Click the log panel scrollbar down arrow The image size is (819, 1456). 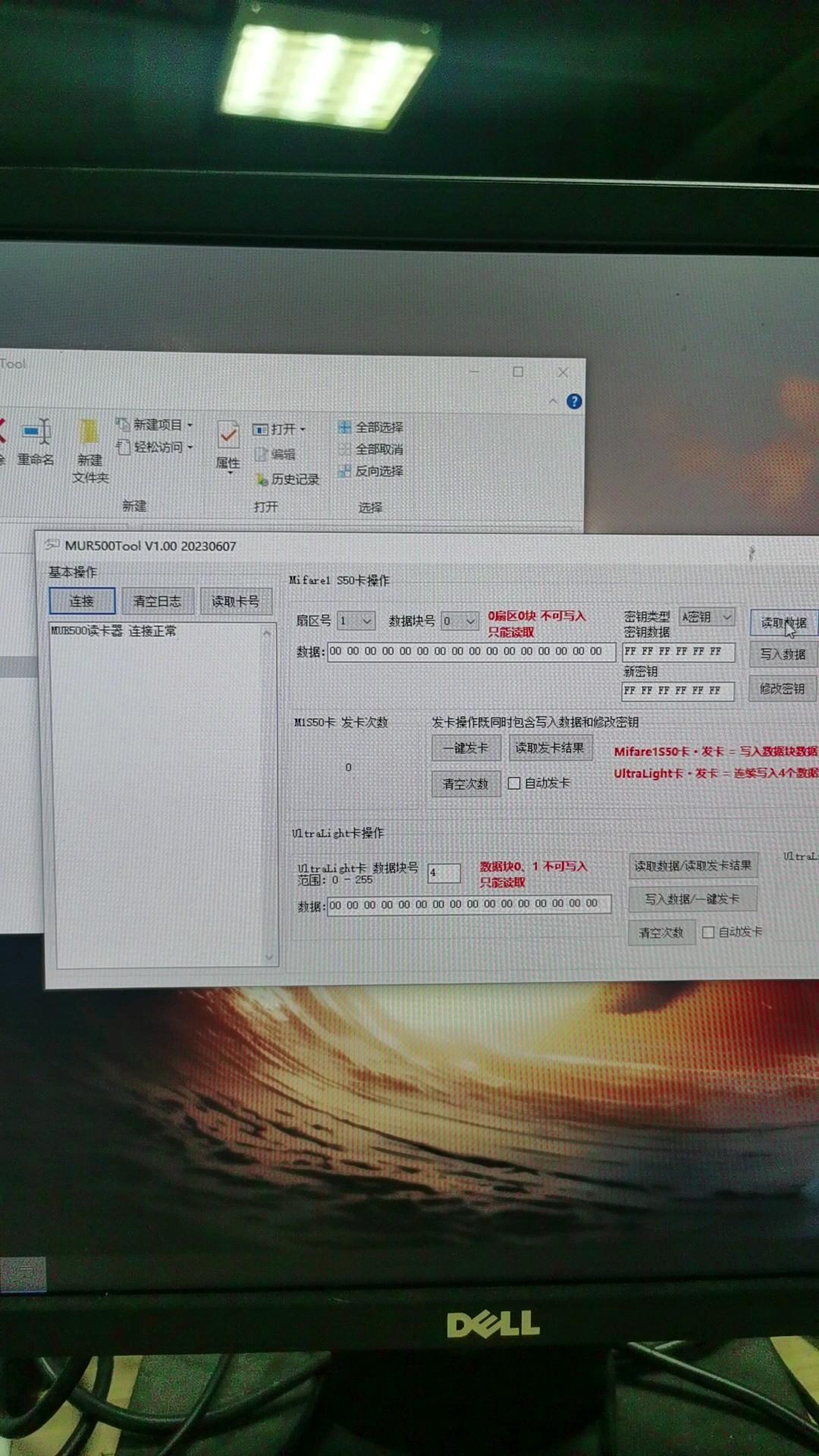click(x=268, y=957)
